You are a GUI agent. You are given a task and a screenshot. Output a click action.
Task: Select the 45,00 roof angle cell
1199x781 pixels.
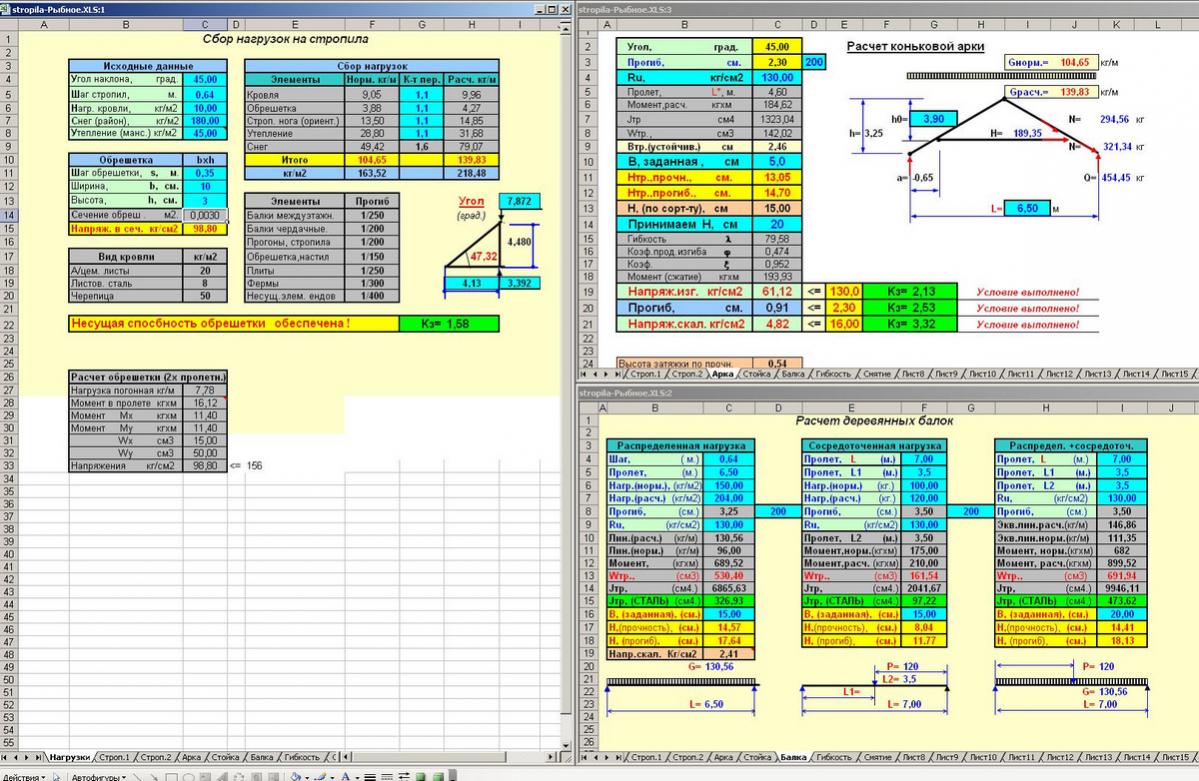204,79
